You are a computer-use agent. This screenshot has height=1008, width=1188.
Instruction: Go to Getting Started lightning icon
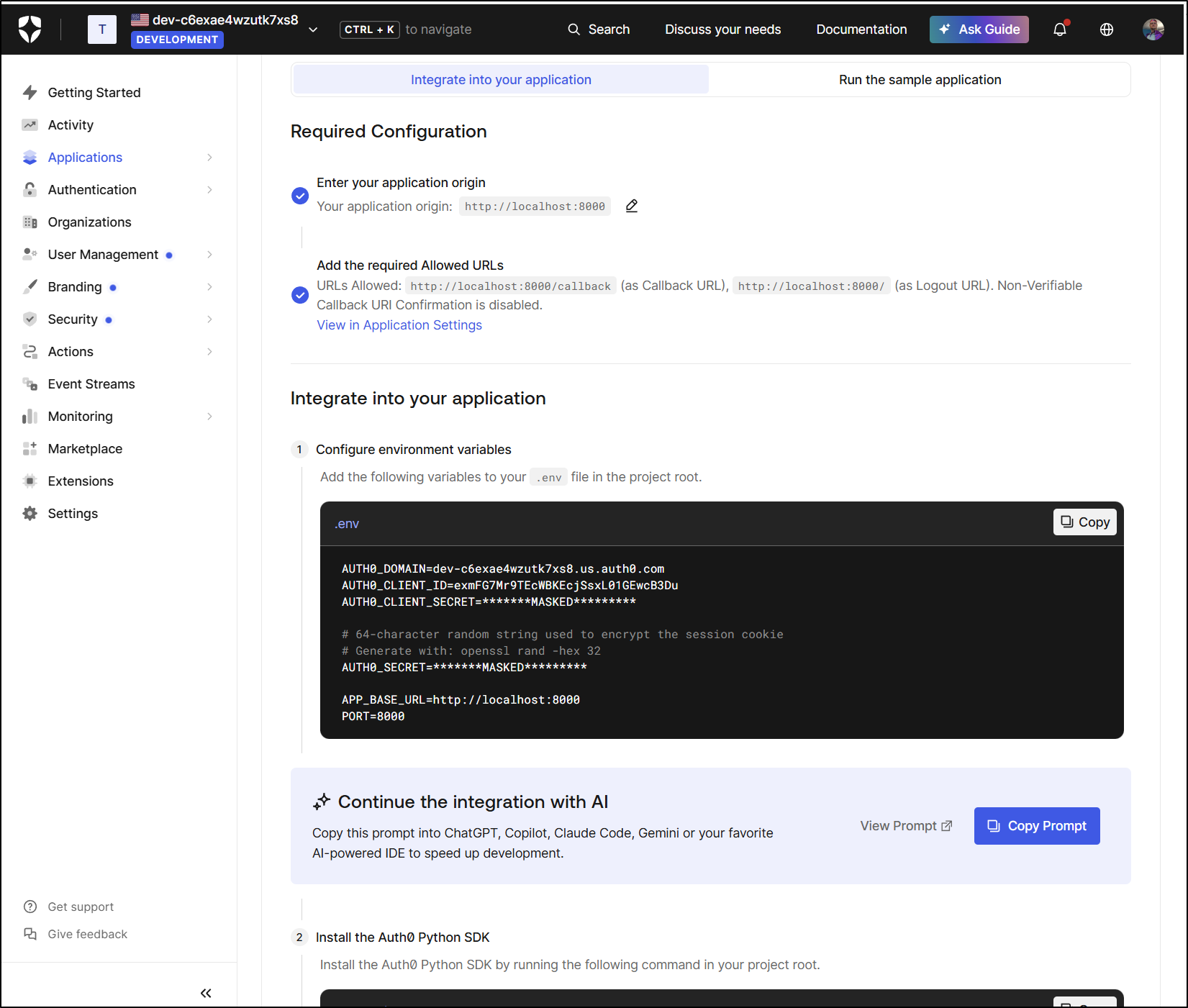pos(30,93)
